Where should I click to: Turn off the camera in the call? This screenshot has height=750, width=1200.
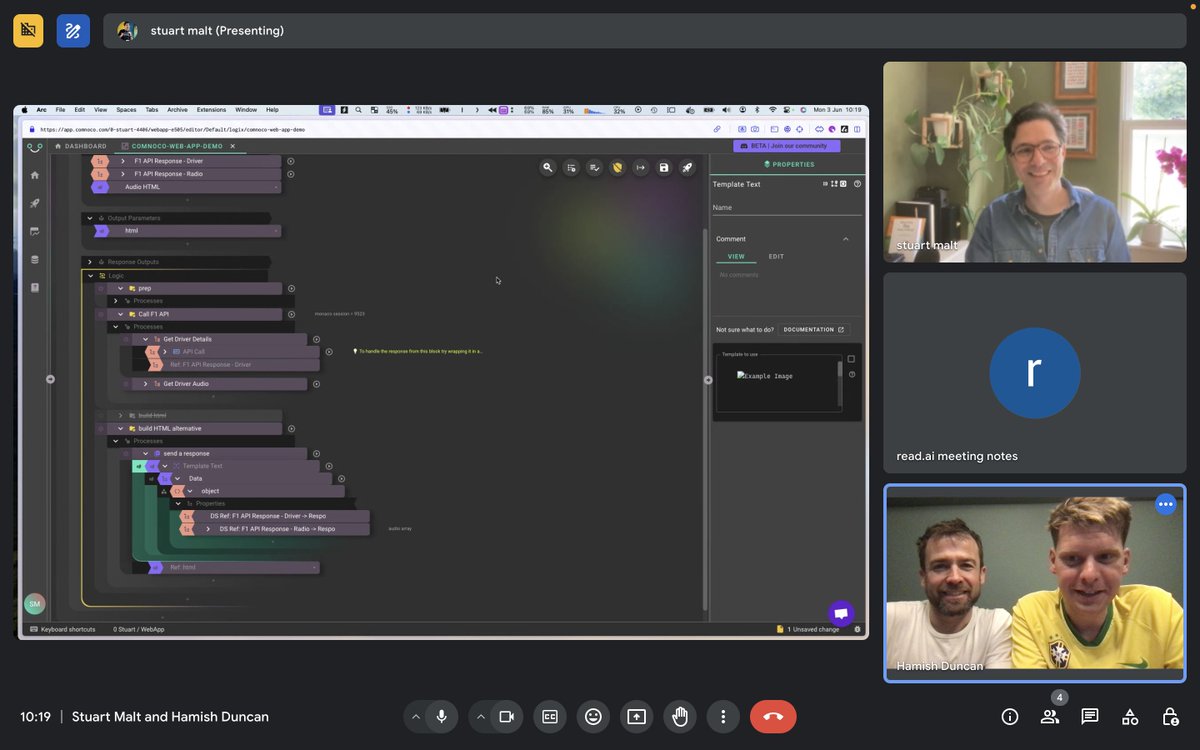pos(506,716)
